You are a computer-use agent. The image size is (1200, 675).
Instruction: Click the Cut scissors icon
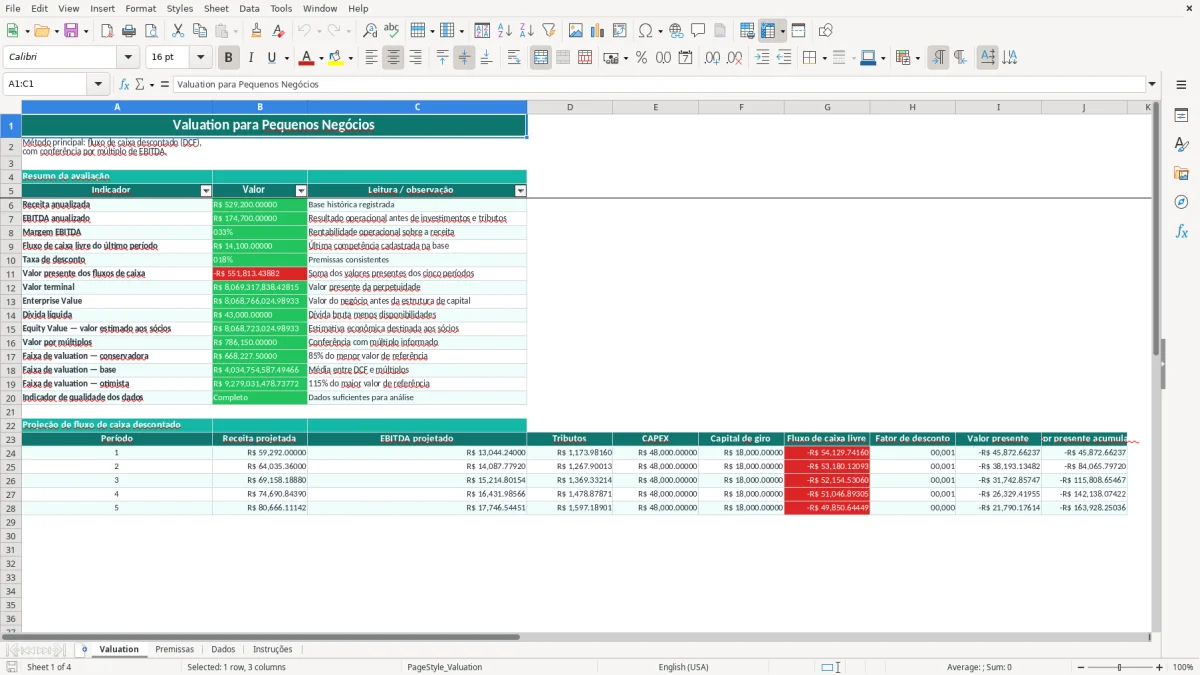(177, 31)
